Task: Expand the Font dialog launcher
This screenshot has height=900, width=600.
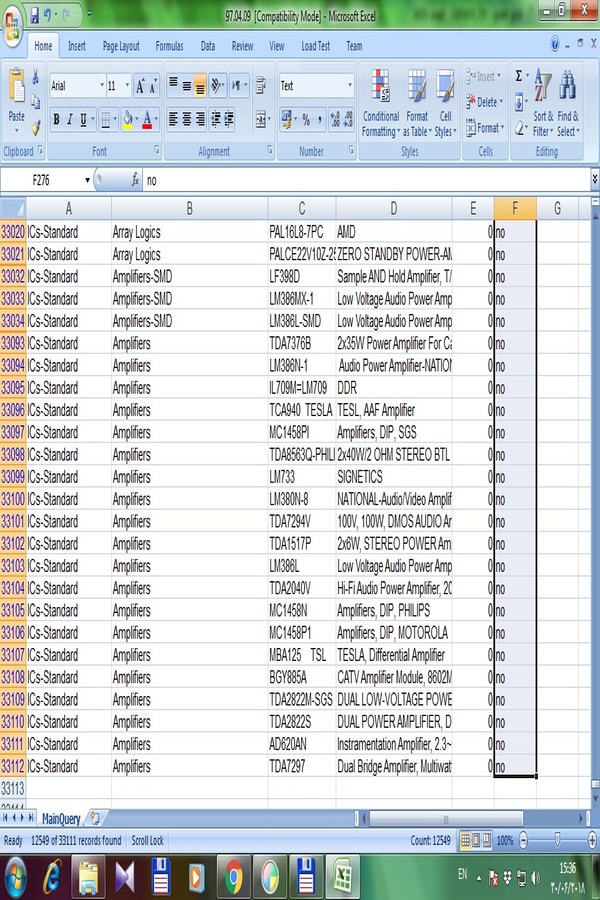Action: coord(157,150)
